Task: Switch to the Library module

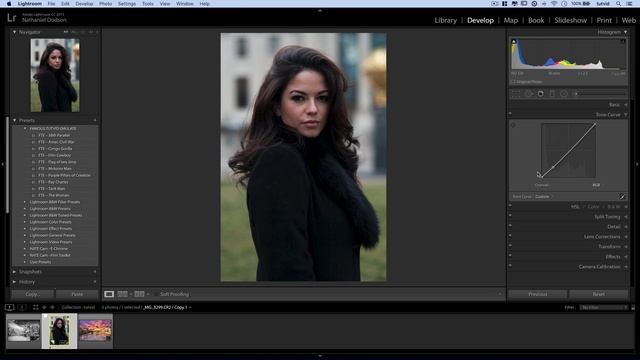Action: click(x=445, y=20)
